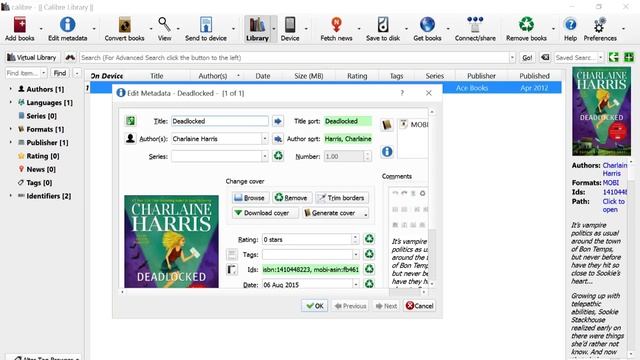Click the Cancel button

pyautogui.click(x=420, y=306)
